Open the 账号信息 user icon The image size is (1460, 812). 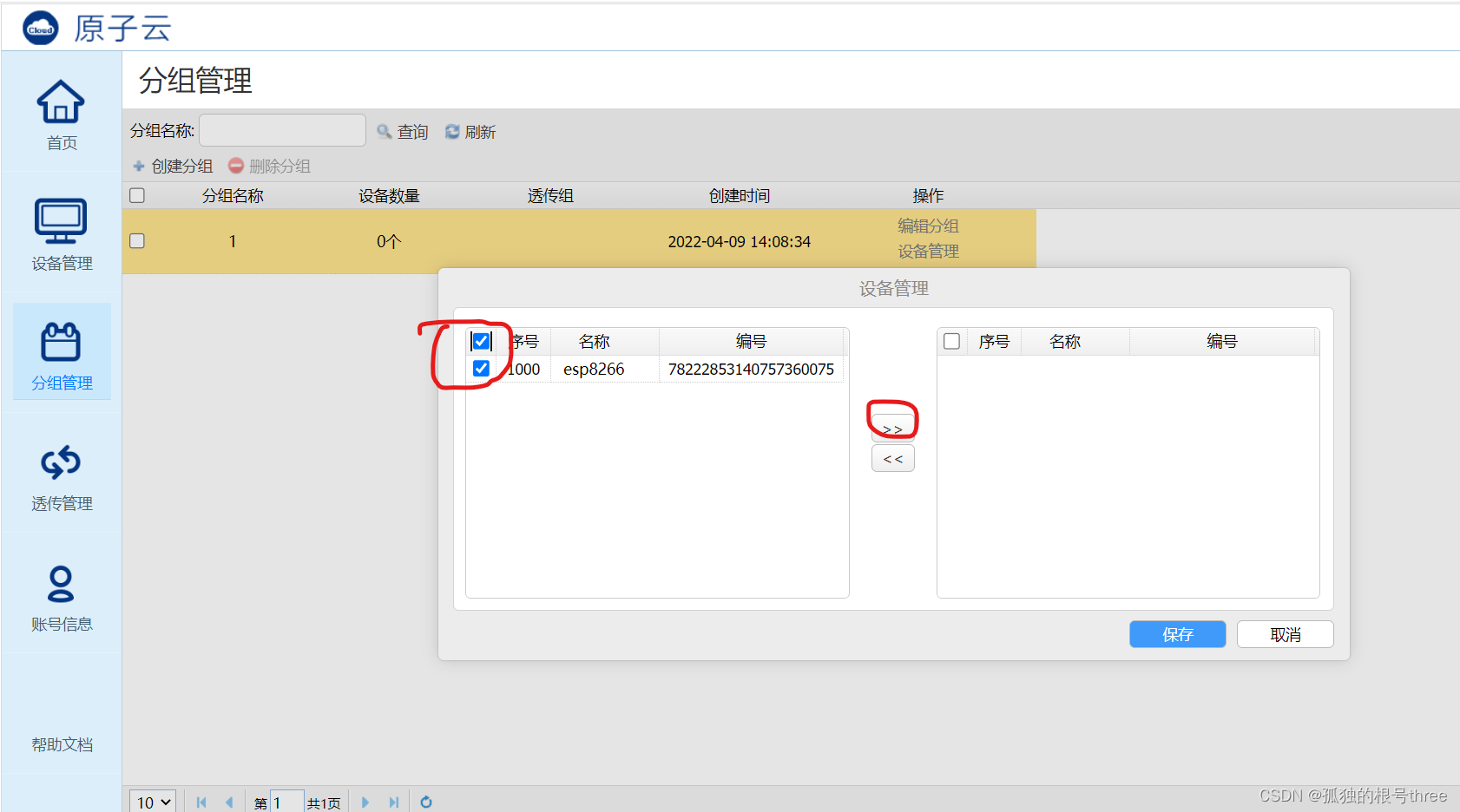coord(61,584)
